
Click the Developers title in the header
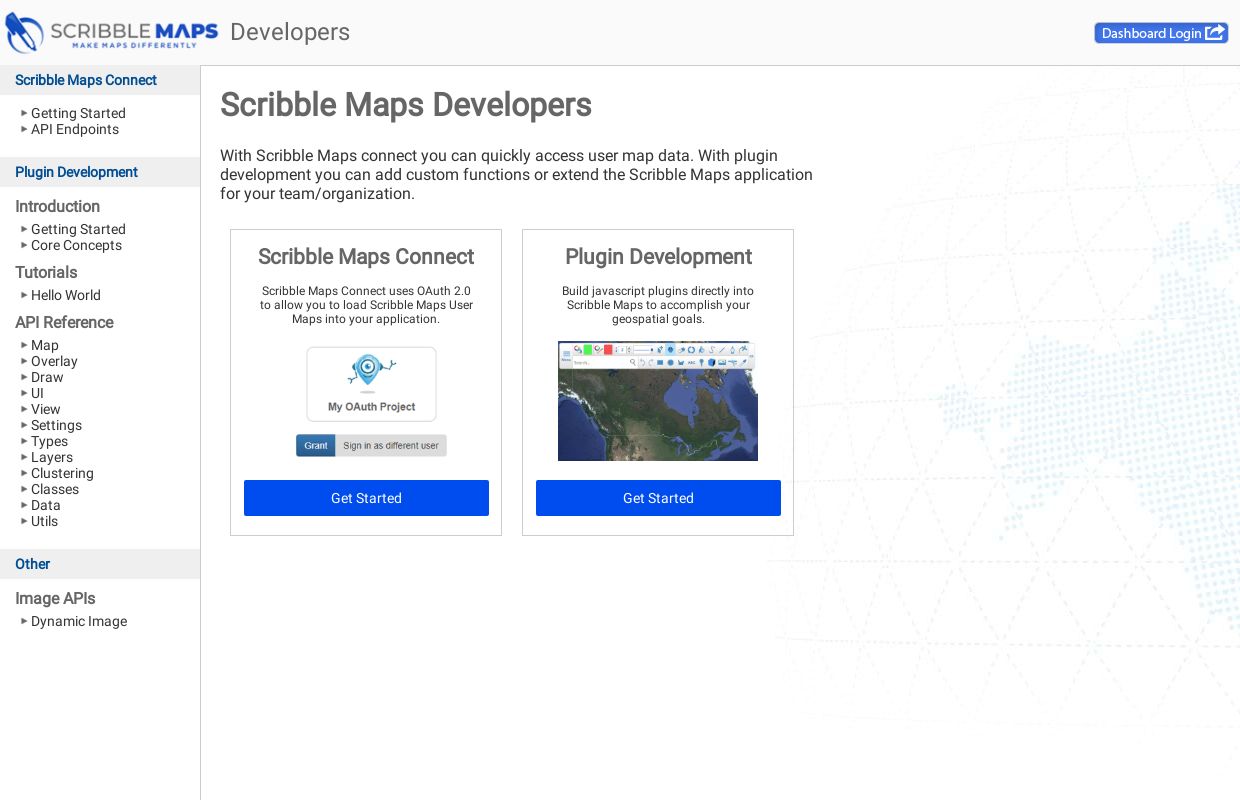pyautogui.click(x=290, y=32)
